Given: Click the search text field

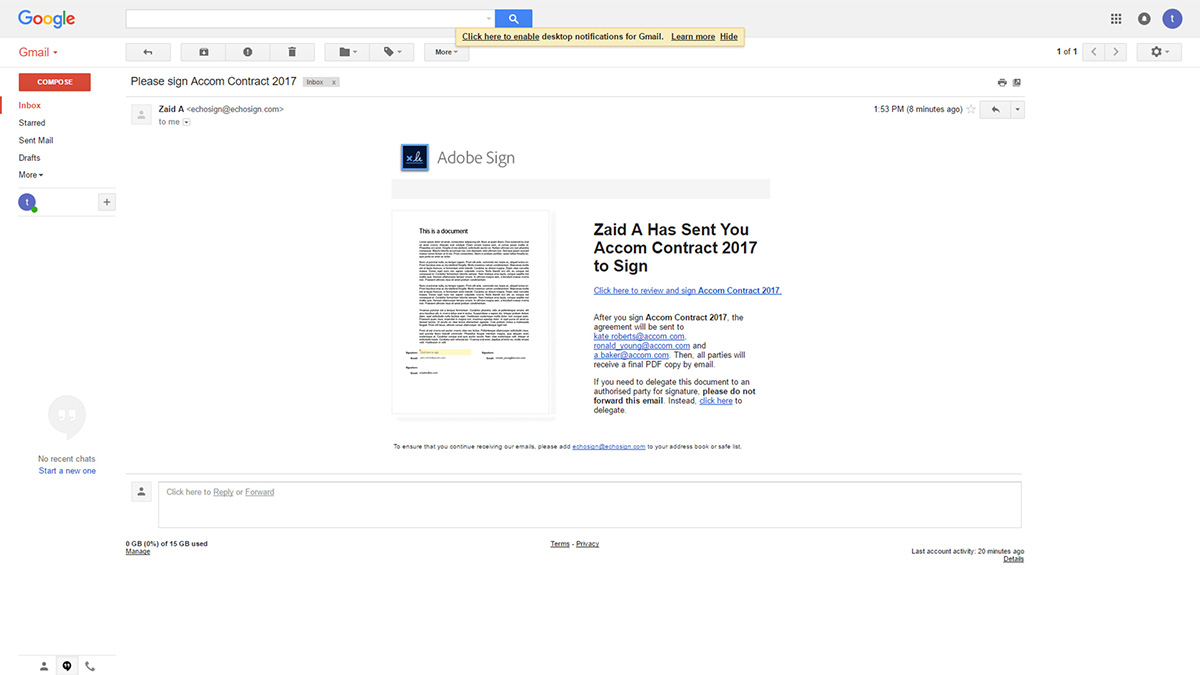Looking at the screenshot, I should 305,18.
